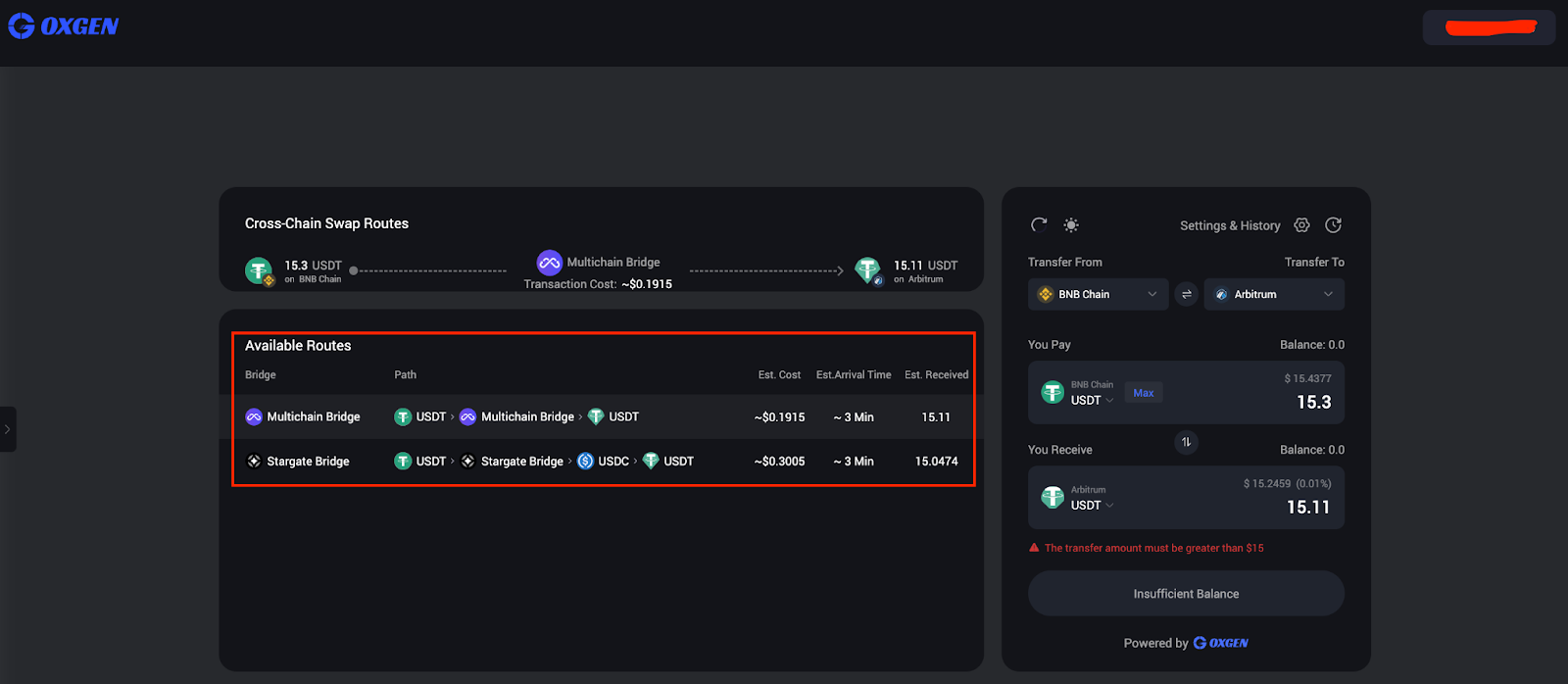1568x684 pixels.
Task: Click the OXGEN logo in header
Action: tap(64, 26)
